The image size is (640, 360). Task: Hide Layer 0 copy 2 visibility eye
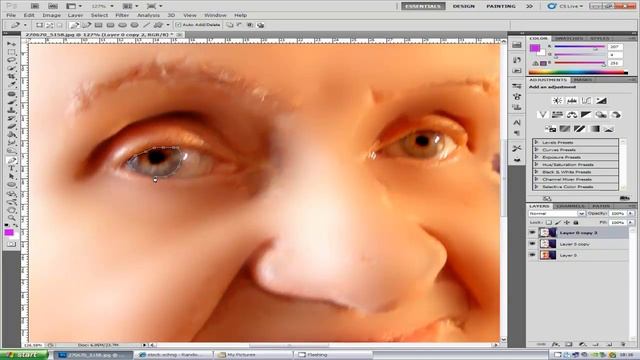point(532,233)
